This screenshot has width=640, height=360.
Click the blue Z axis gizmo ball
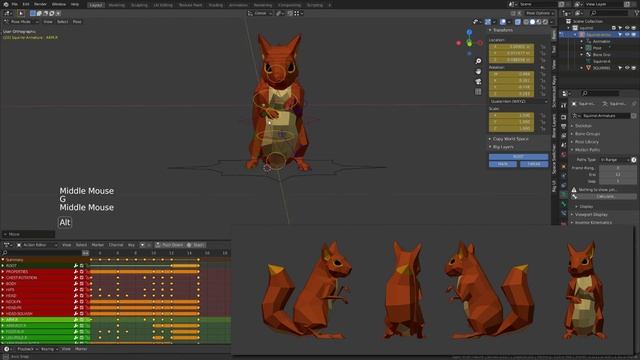coord(469,32)
